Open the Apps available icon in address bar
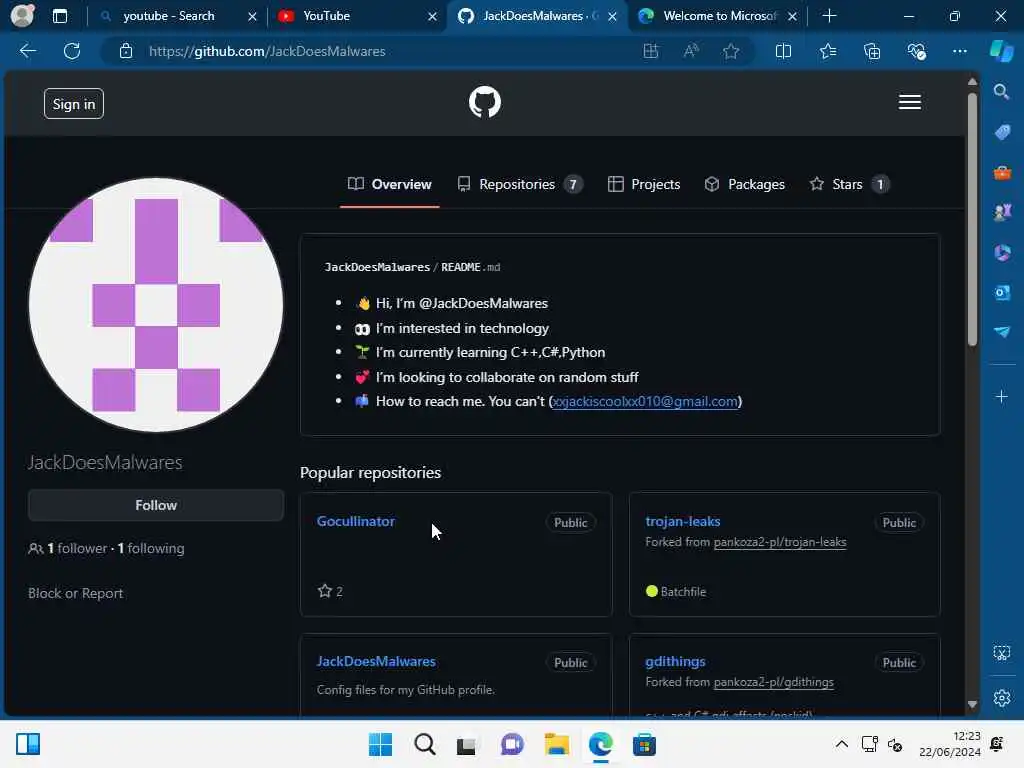 coord(650,51)
